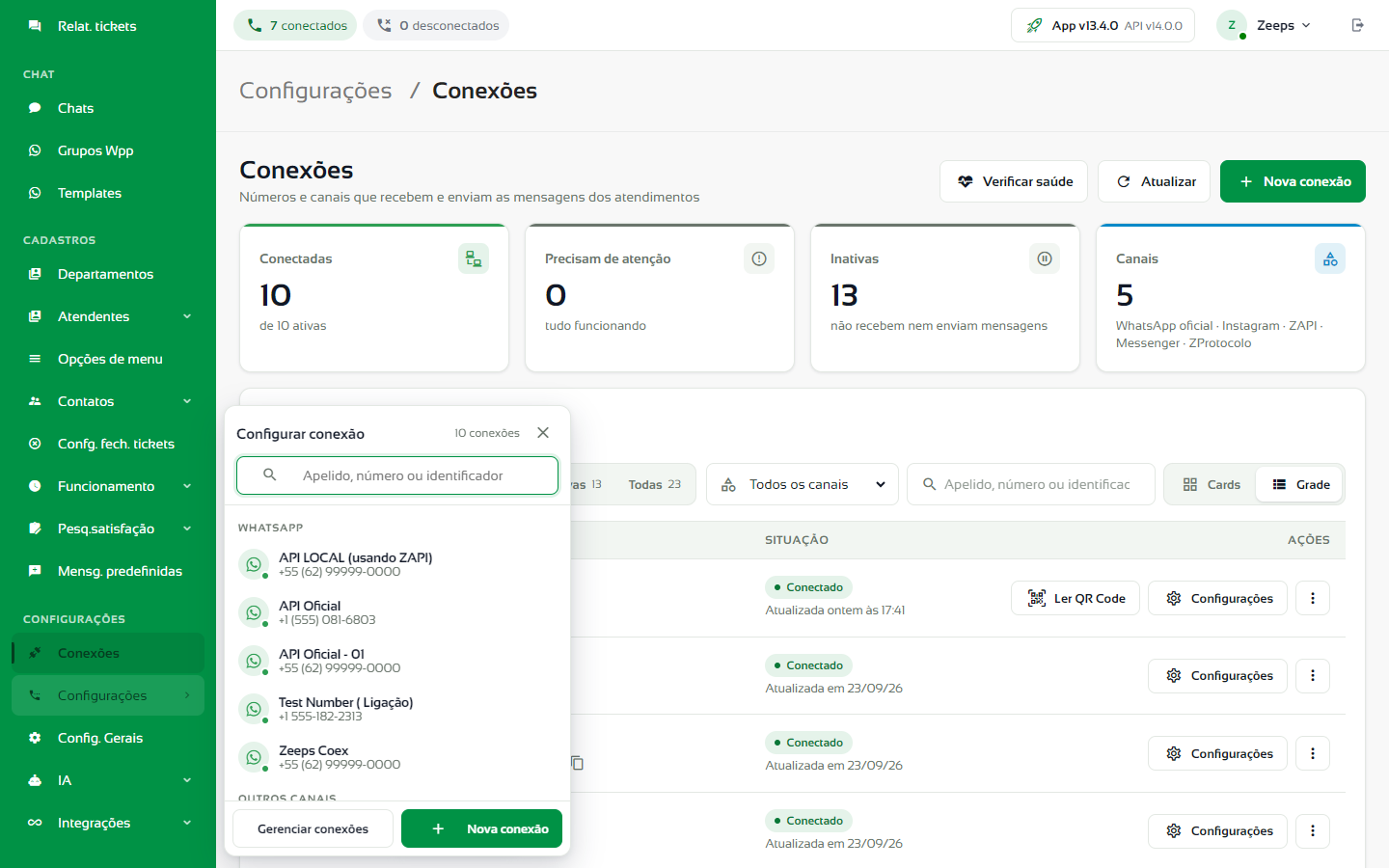The image size is (1389, 868).
Task: Select the Todas 23 tab
Action: 654,484
